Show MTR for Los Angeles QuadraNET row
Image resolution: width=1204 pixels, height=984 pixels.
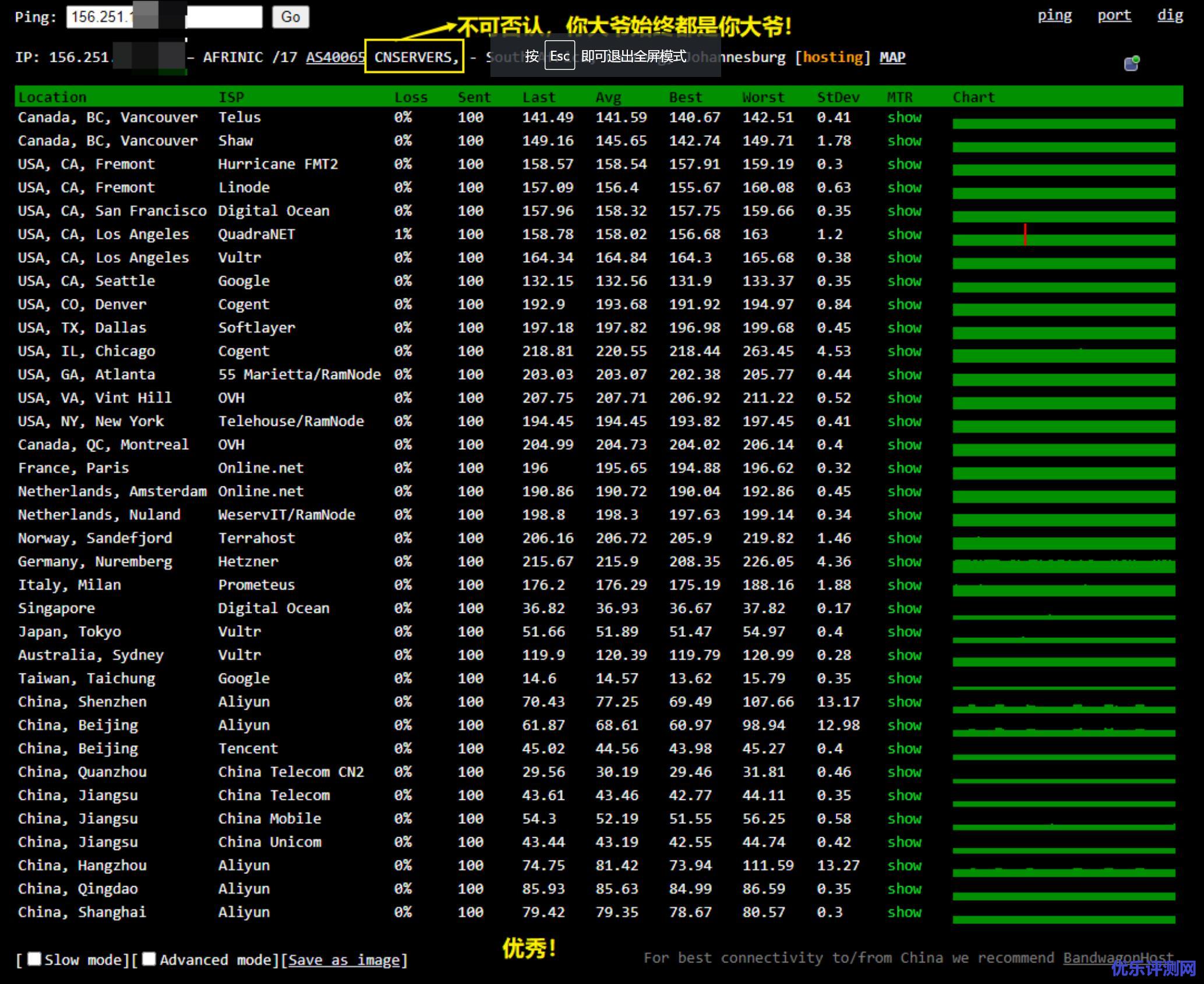[904, 234]
